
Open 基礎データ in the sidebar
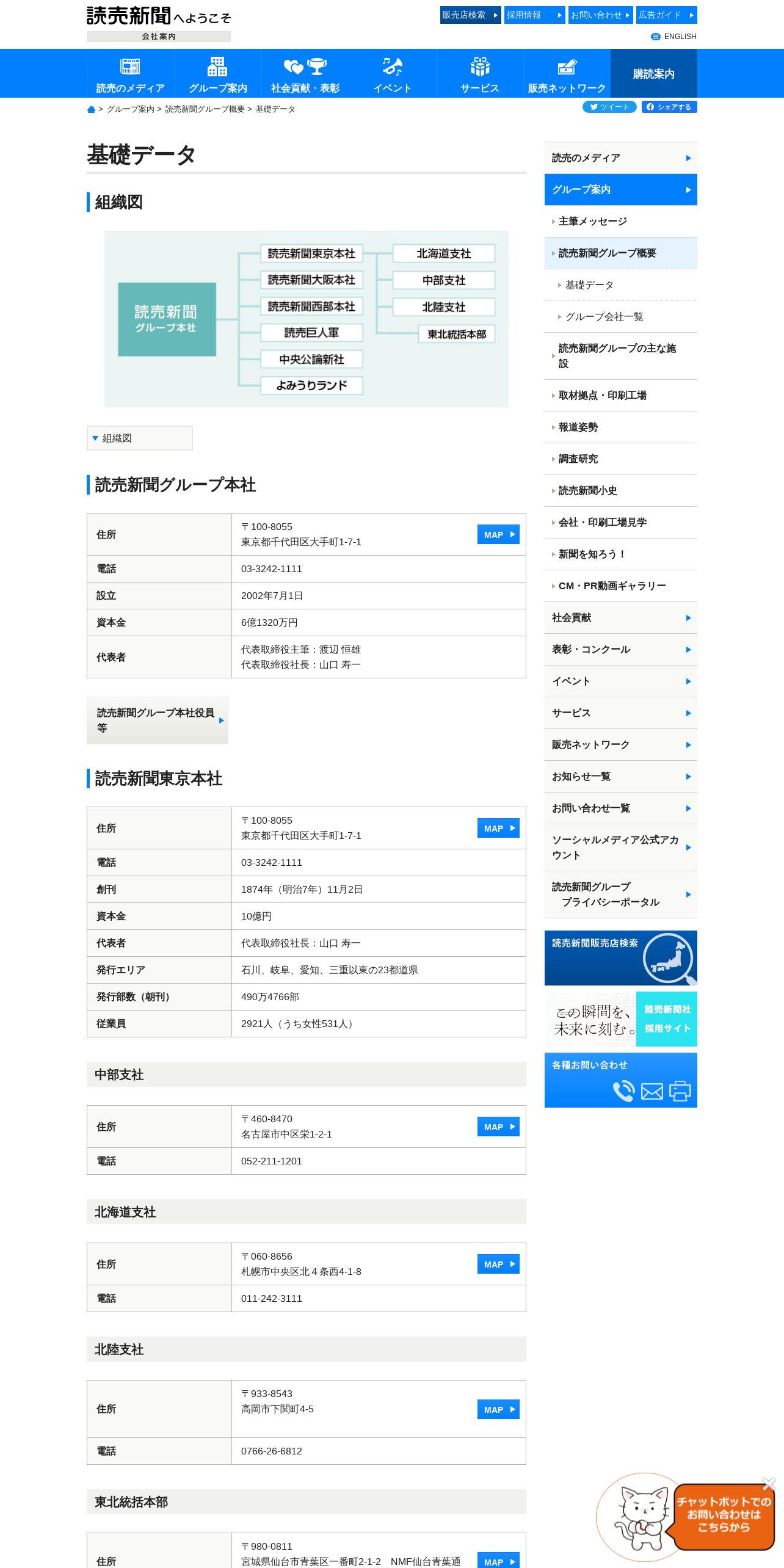tap(621, 285)
